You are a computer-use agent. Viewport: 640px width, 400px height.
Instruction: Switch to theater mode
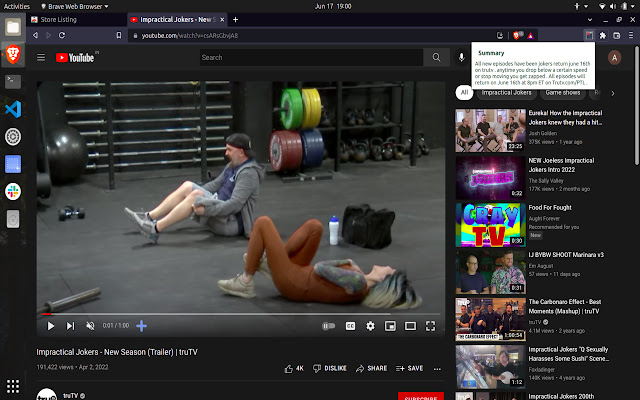(410, 326)
